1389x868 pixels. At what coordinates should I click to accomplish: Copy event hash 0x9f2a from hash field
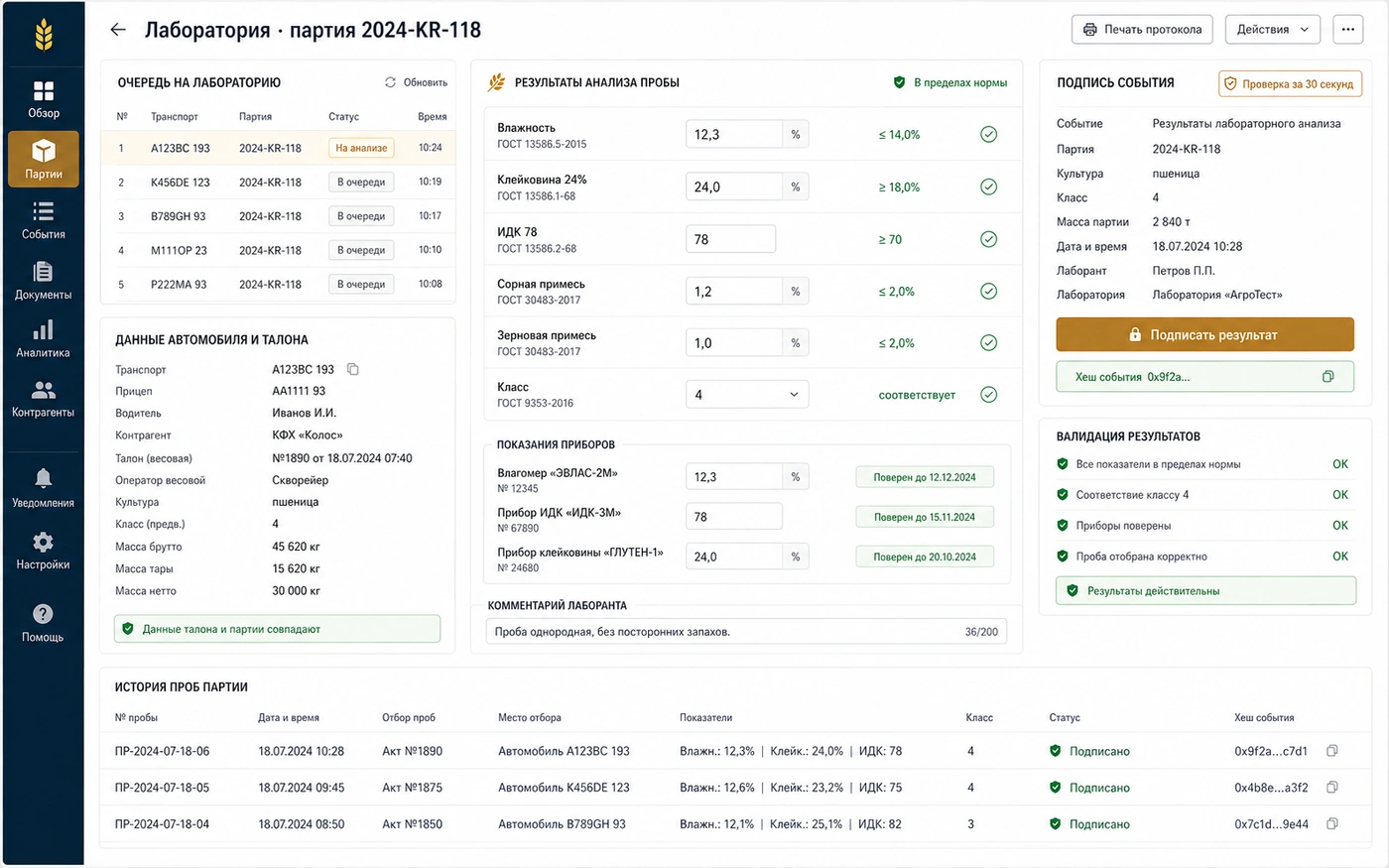click(1327, 377)
